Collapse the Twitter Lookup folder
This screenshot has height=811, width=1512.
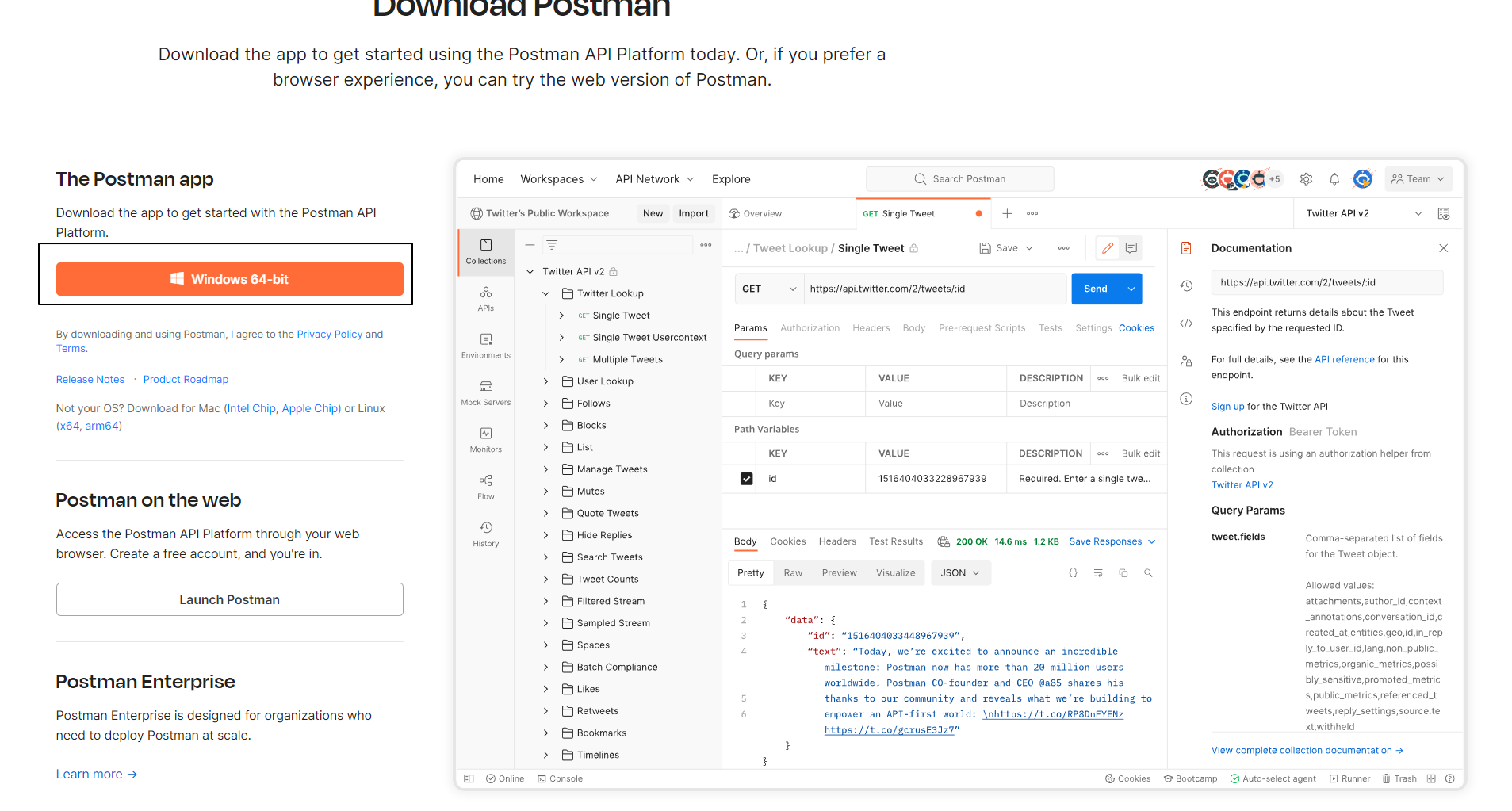pyautogui.click(x=545, y=293)
